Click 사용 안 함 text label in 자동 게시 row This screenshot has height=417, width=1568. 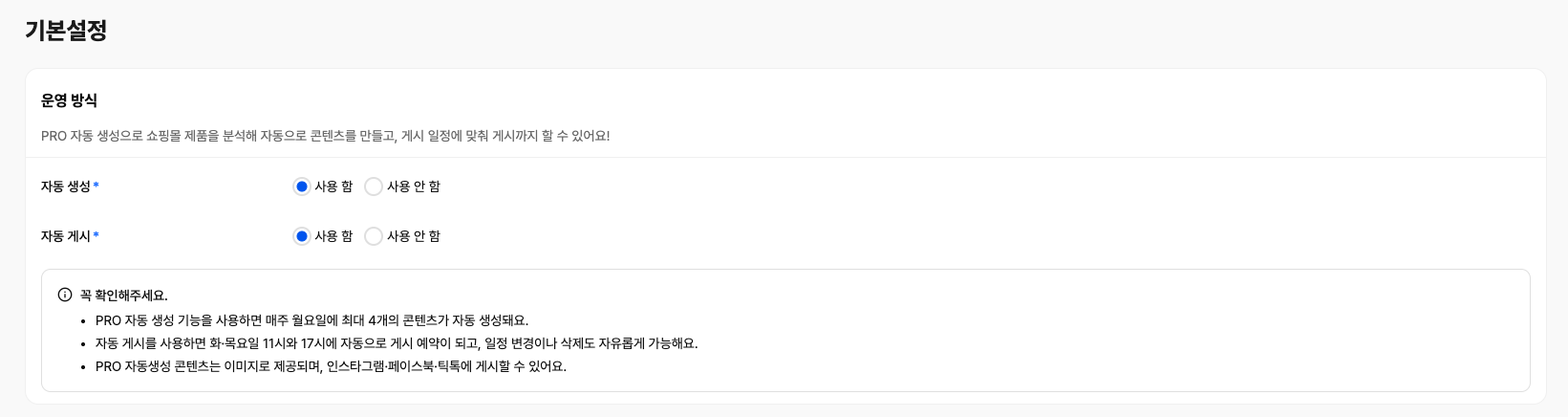(414, 236)
